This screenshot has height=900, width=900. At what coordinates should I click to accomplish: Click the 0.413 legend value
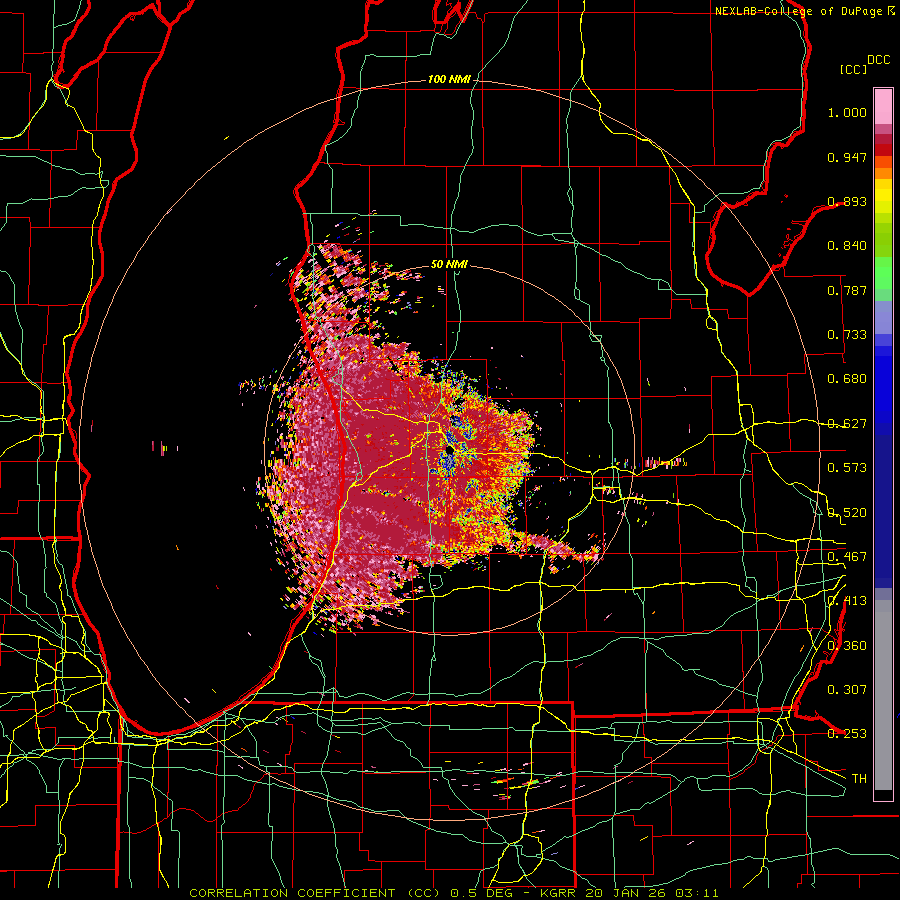[x=847, y=601]
